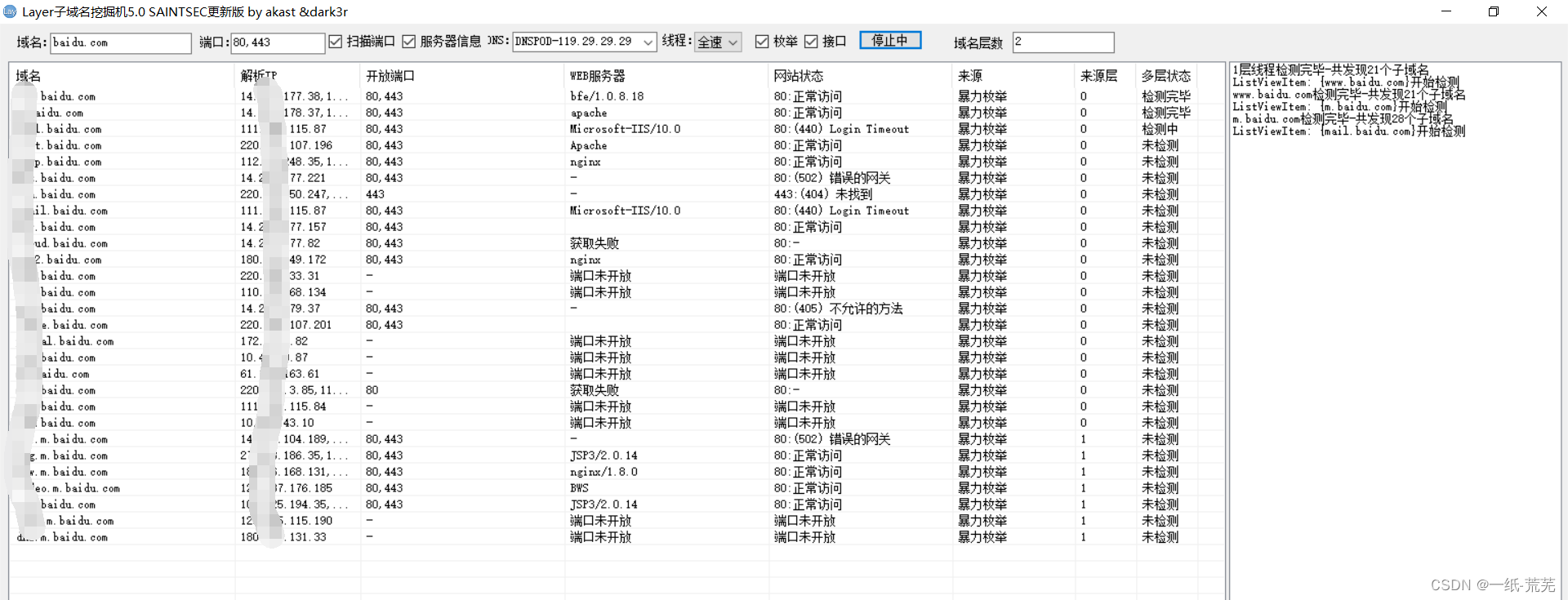Select the capitalized Apache server cell
Image resolution: width=1568 pixels, height=600 pixels.
589,145
